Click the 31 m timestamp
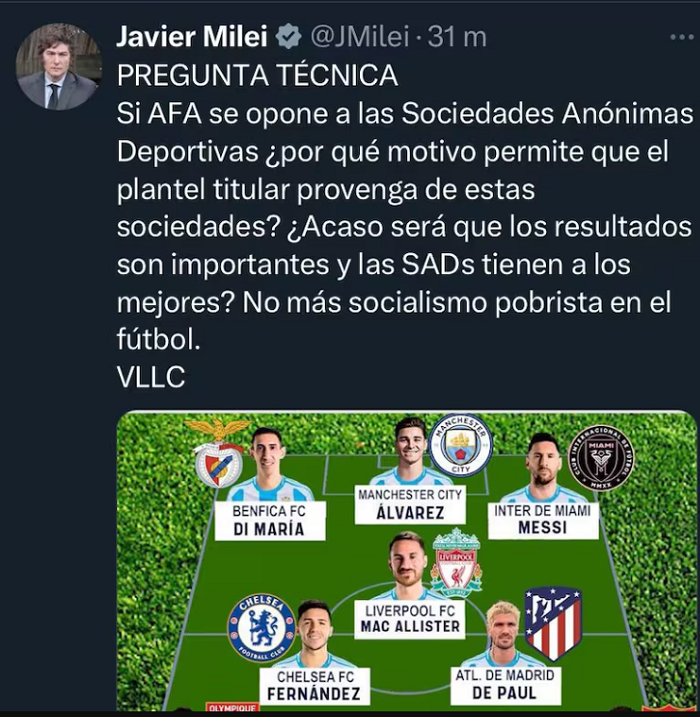700x717 pixels. [x=457, y=37]
